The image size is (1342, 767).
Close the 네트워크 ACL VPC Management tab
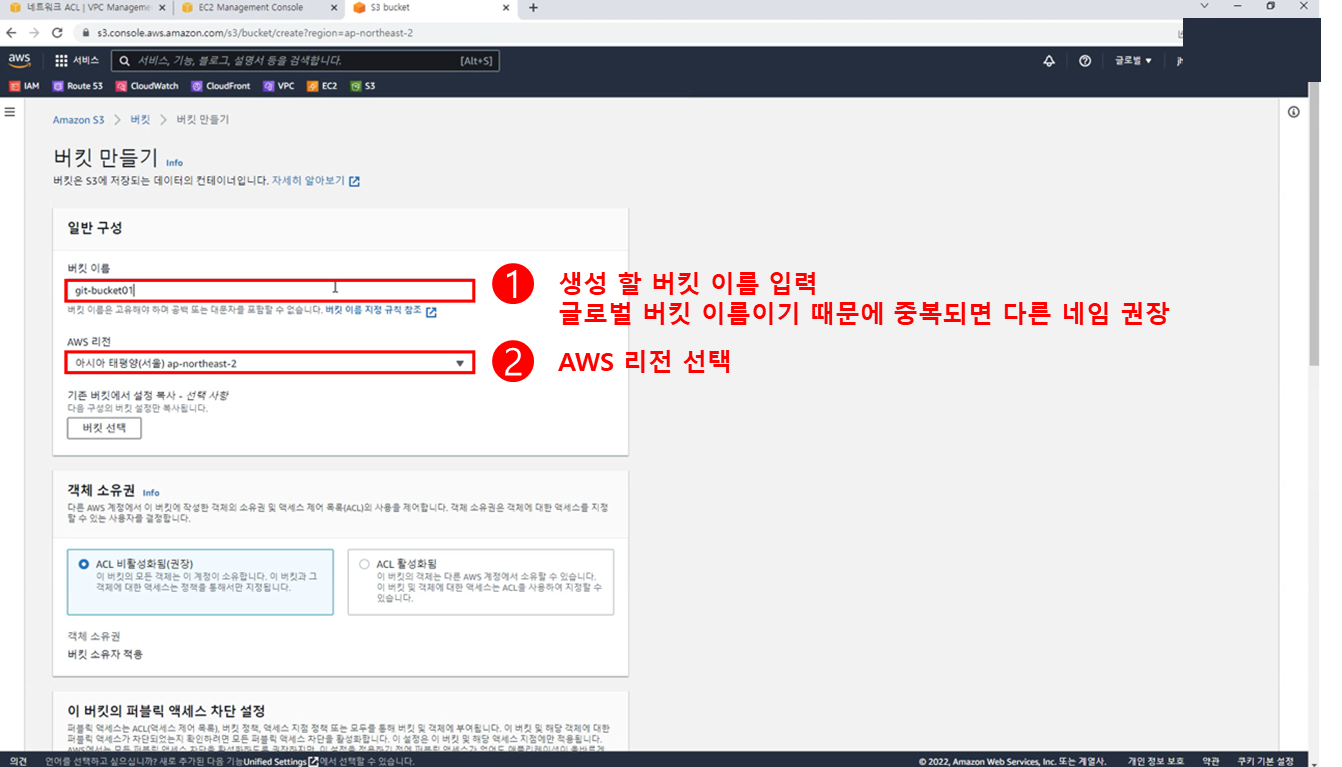point(161,8)
